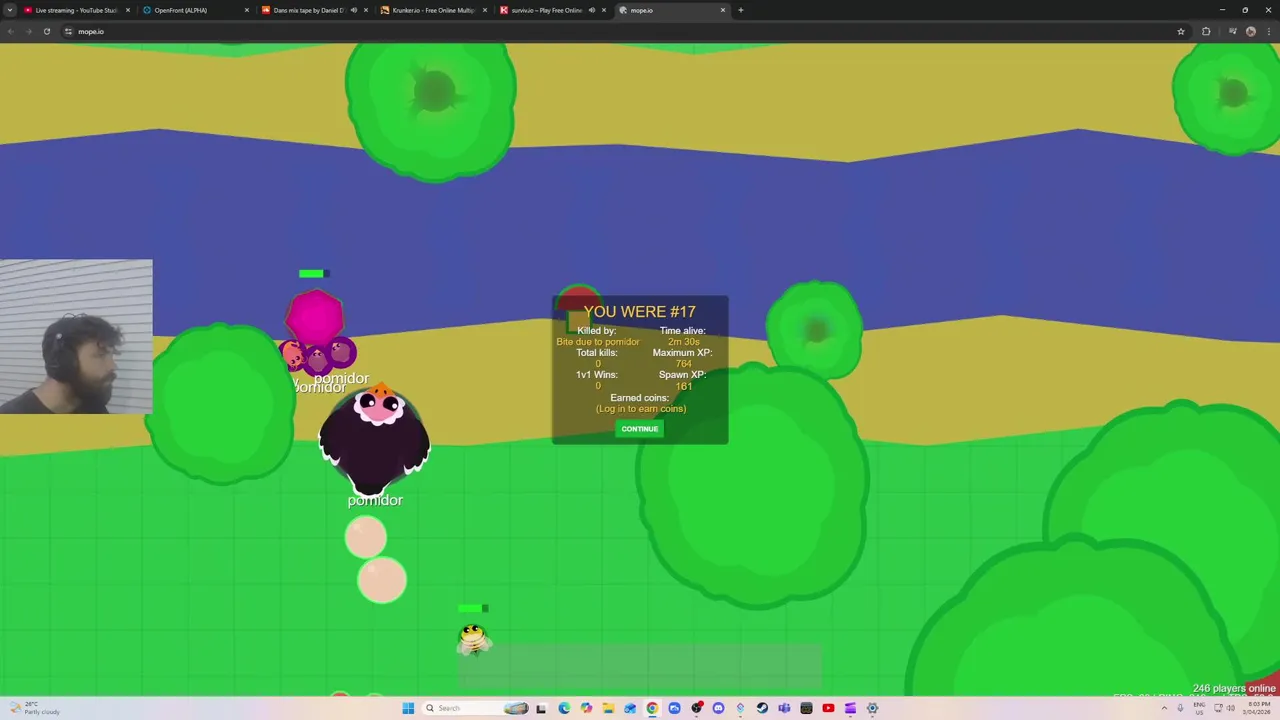Open the clock showing 8:03 PM

pyautogui.click(x=1255, y=708)
